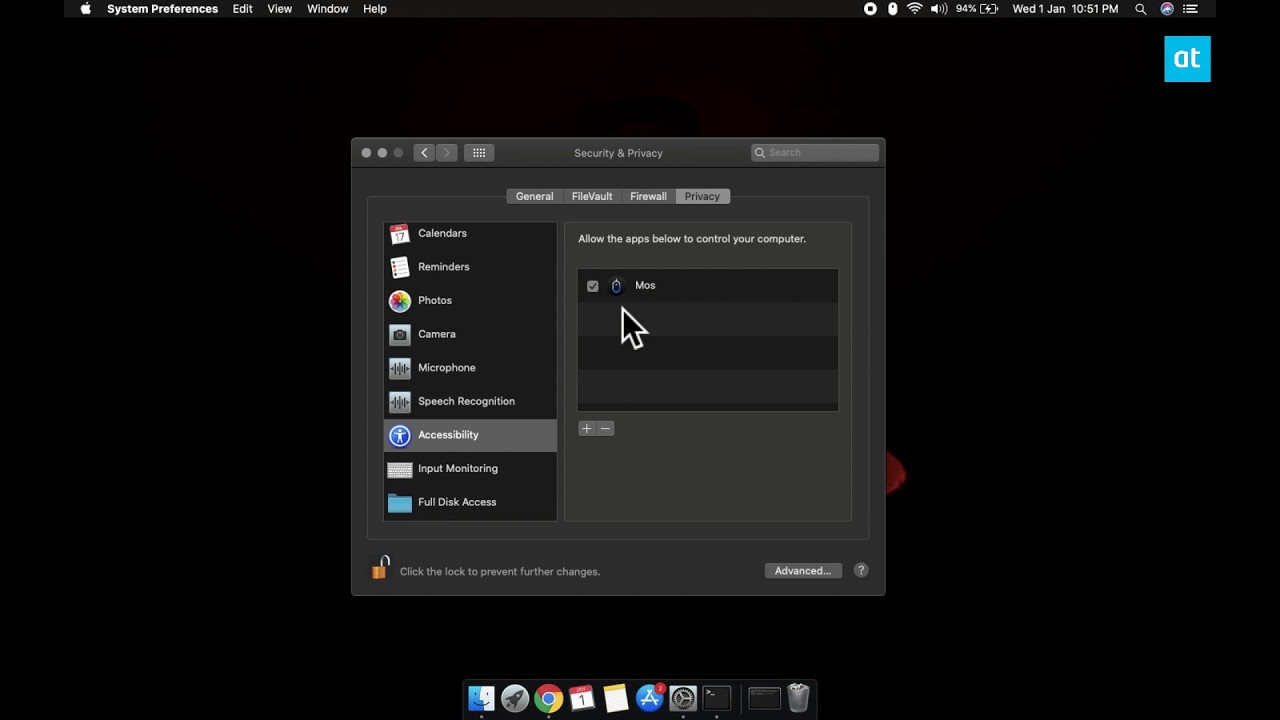Click the Search field in Security & Privacy

[815, 152]
